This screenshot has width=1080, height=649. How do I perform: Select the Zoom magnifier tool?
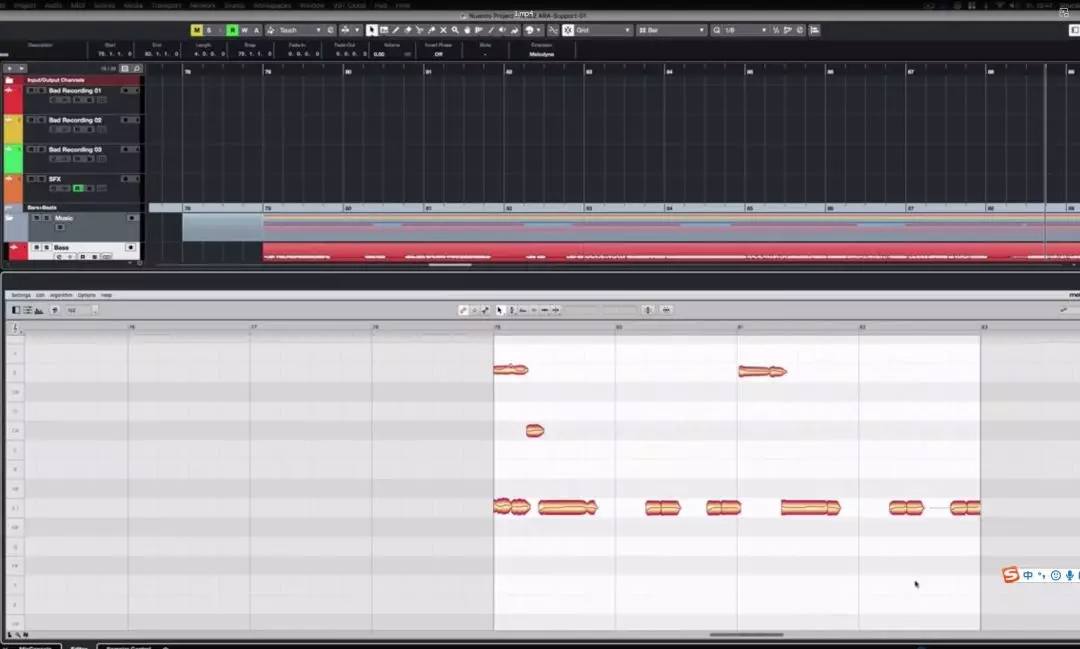point(455,30)
